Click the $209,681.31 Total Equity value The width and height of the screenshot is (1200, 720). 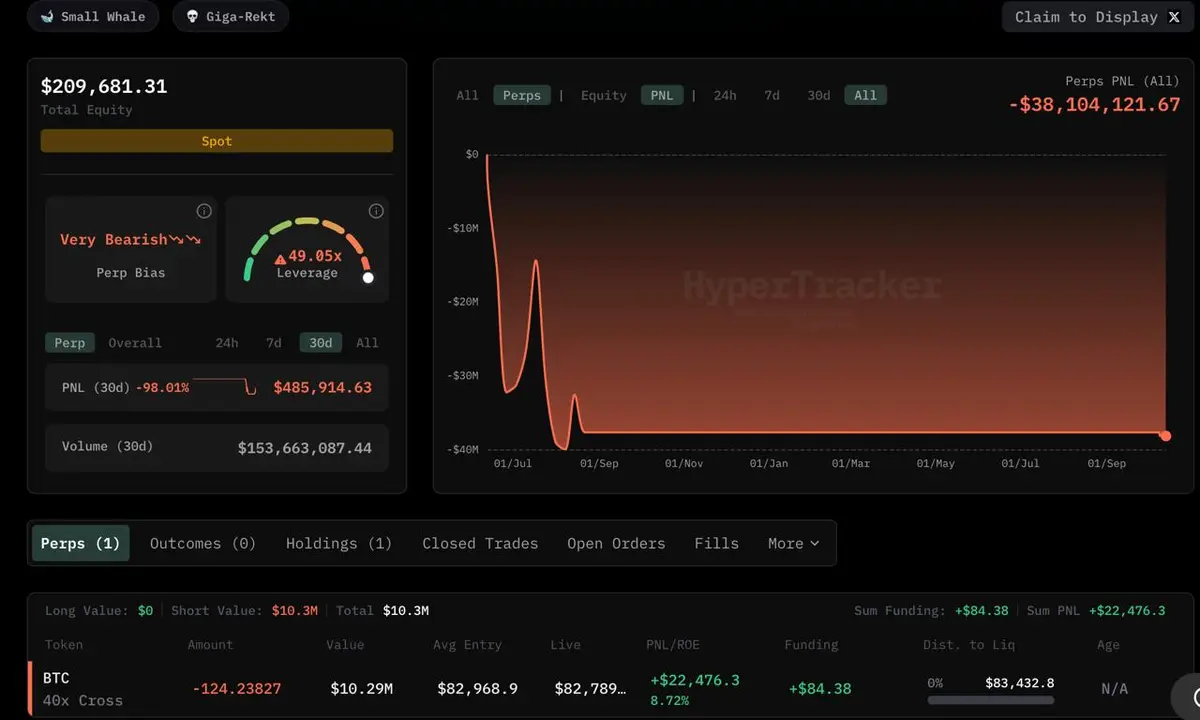104,87
